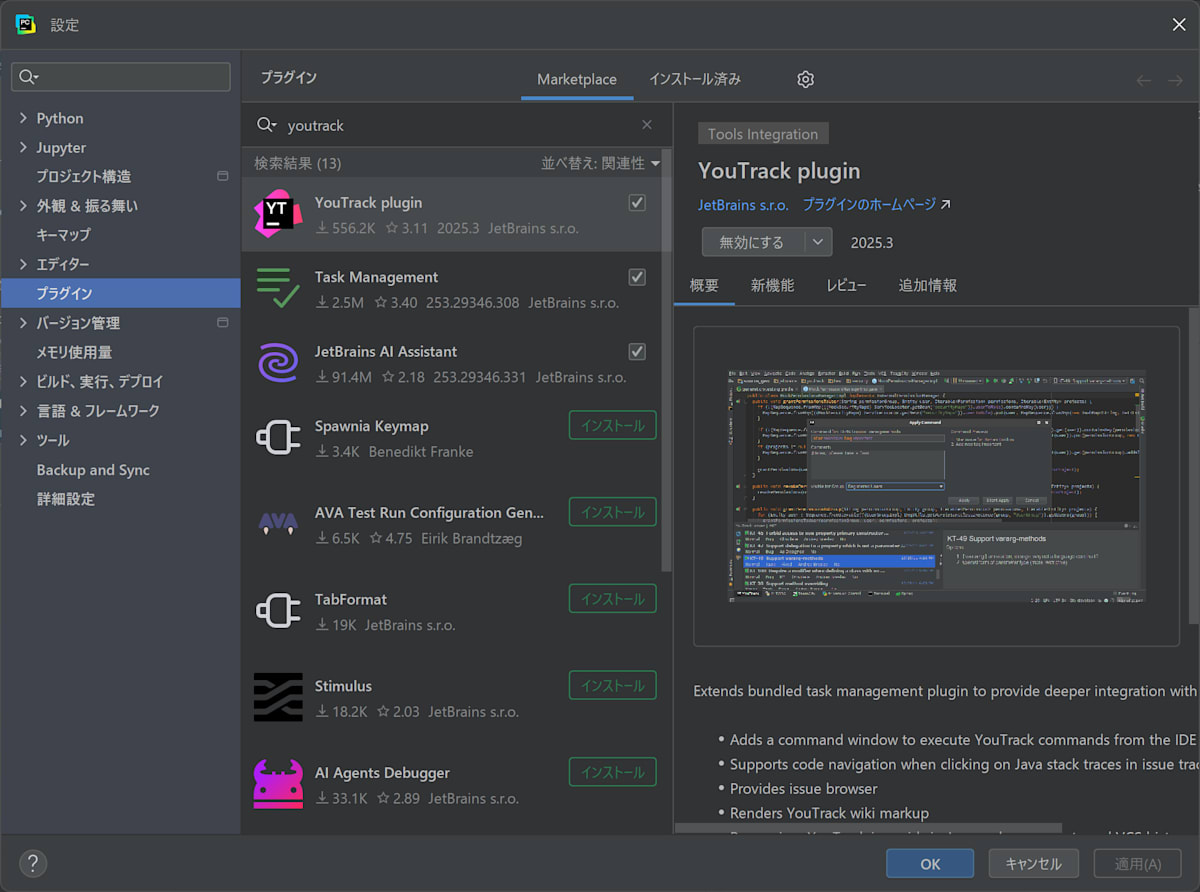This screenshot has height=892, width=1200.
Task: Install the TabFormat plugin
Action: click(x=613, y=599)
